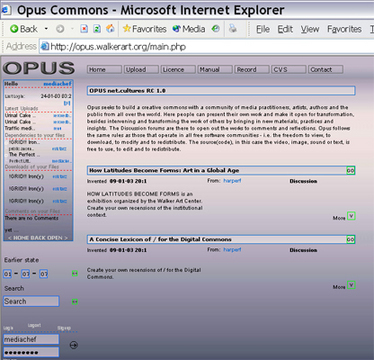Click the History icon beside Media

pos(216,29)
